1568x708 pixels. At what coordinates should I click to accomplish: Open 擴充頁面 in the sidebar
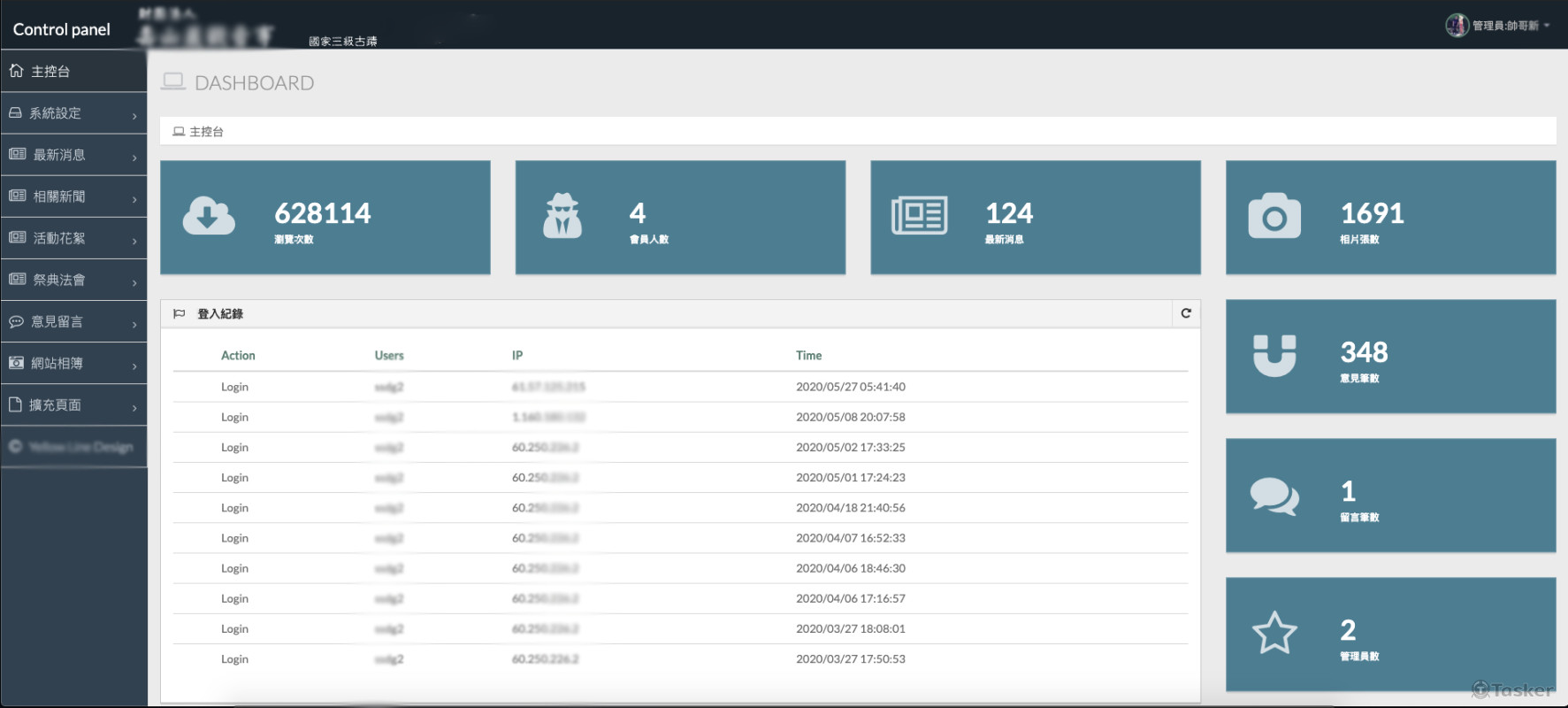(x=73, y=404)
